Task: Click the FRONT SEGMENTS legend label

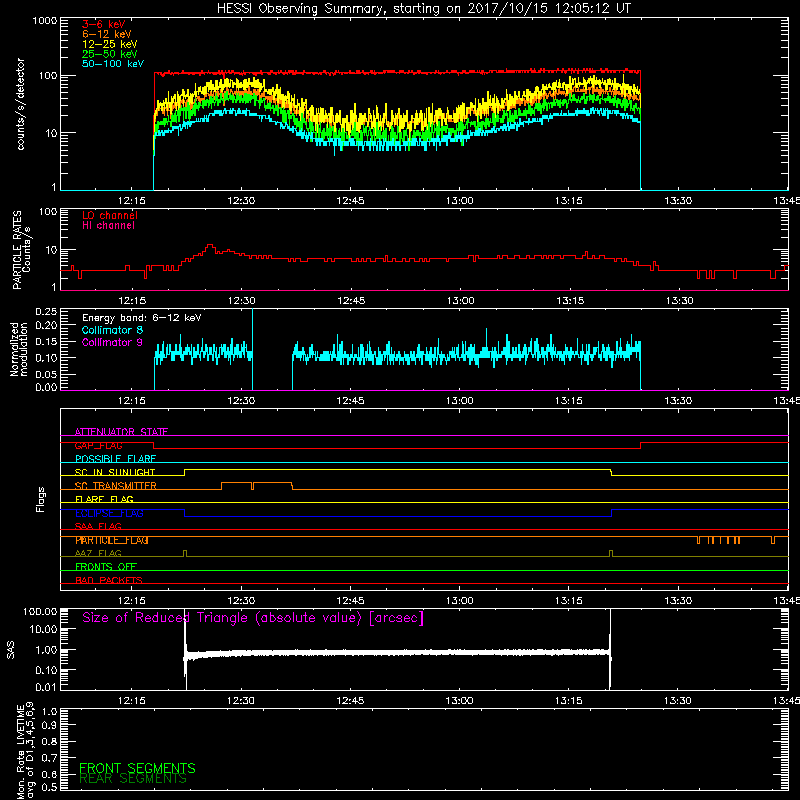Action: pyautogui.click(x=137, y=768)
